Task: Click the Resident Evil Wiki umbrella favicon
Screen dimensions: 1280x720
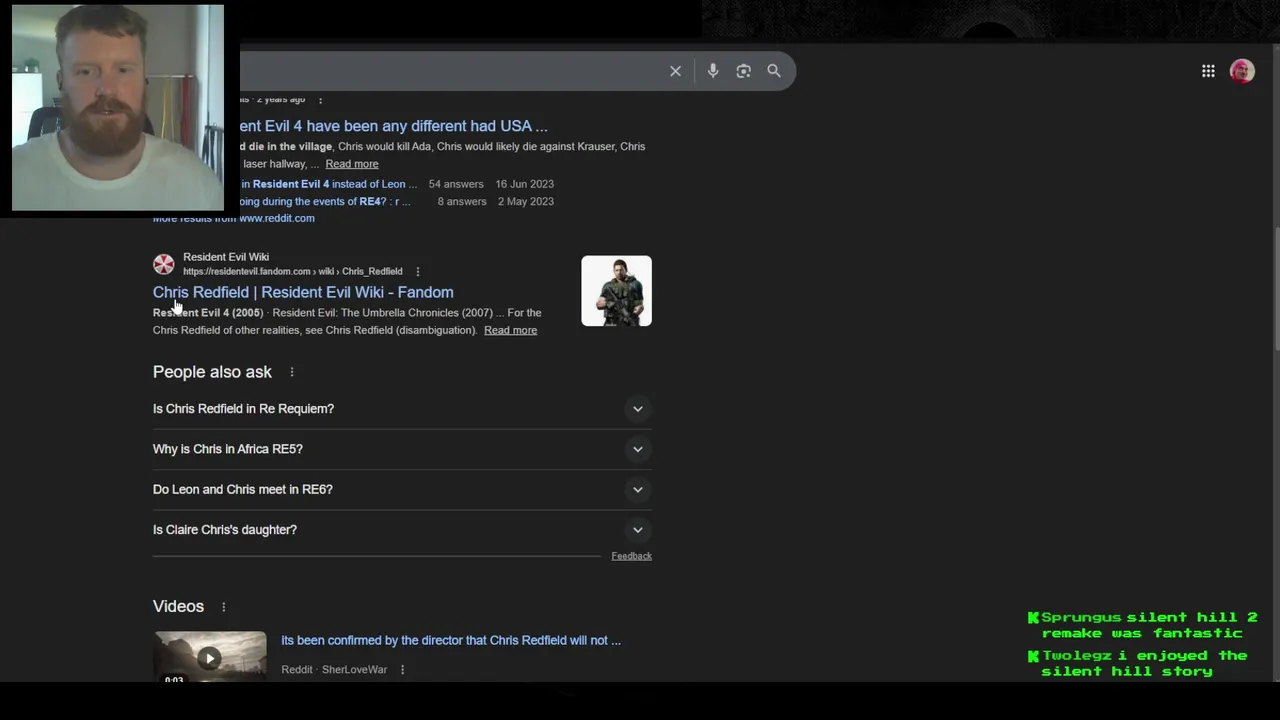Action: [164, 264]
